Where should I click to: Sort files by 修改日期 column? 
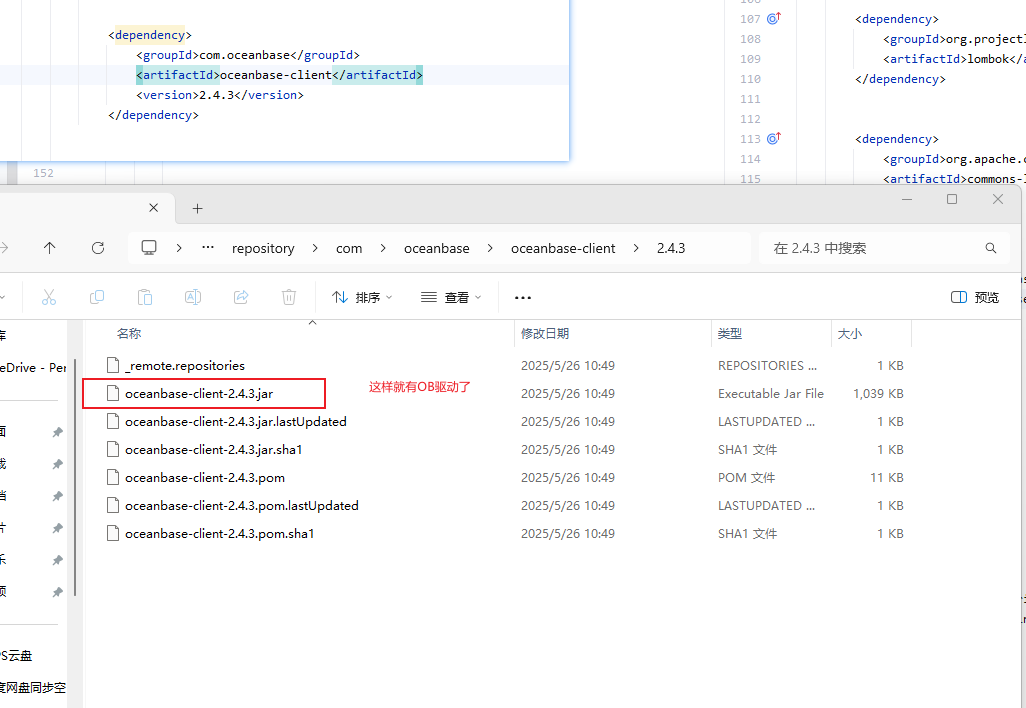click(544, 333)
